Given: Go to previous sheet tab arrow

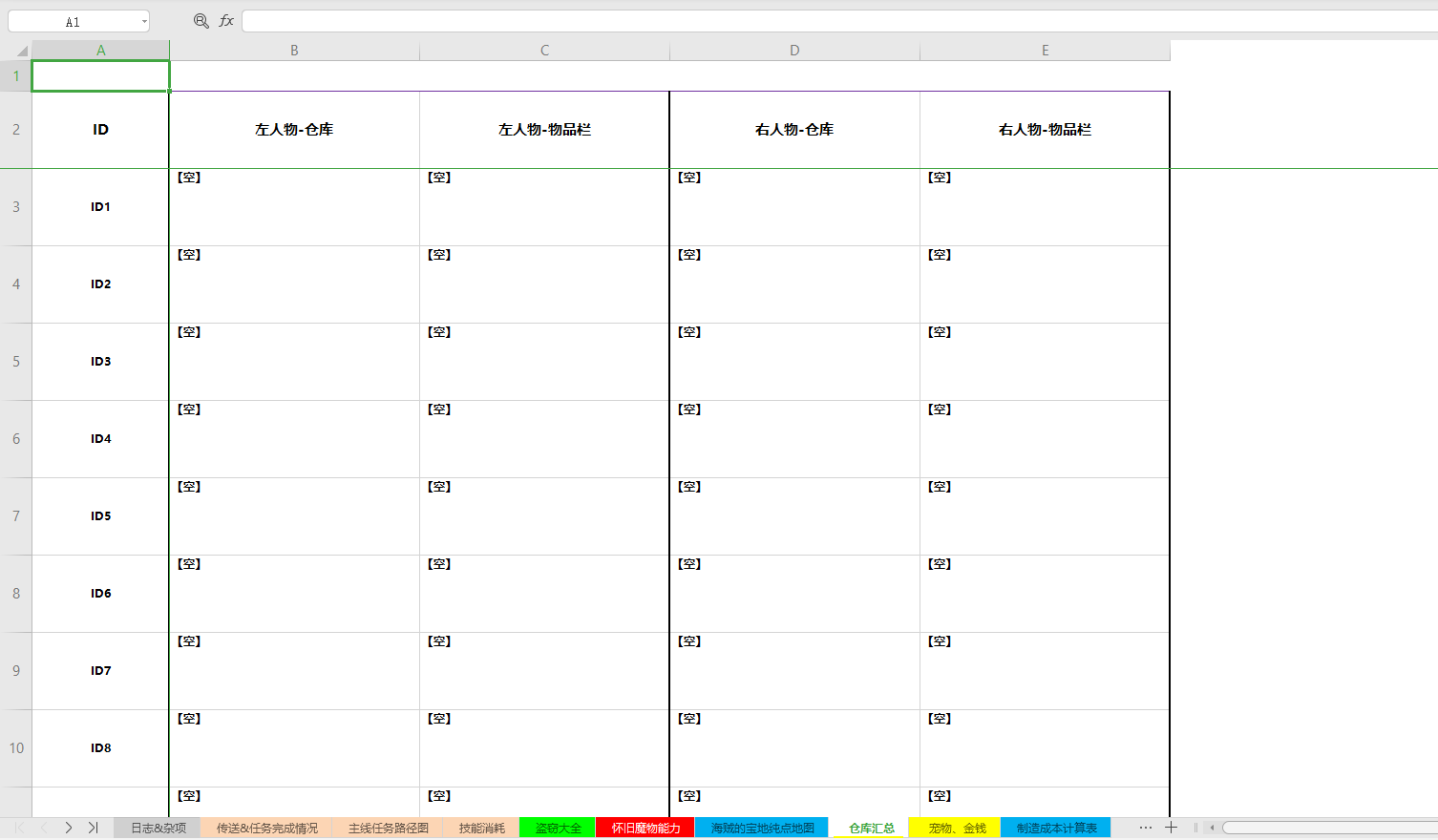Looking at the screenshot, I should tap(44, 828).
